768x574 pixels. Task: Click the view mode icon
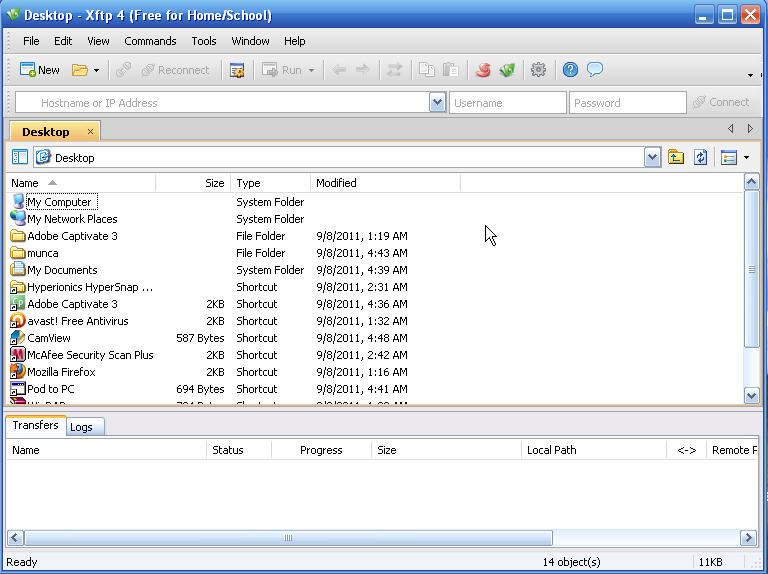[x=729, y=157]
